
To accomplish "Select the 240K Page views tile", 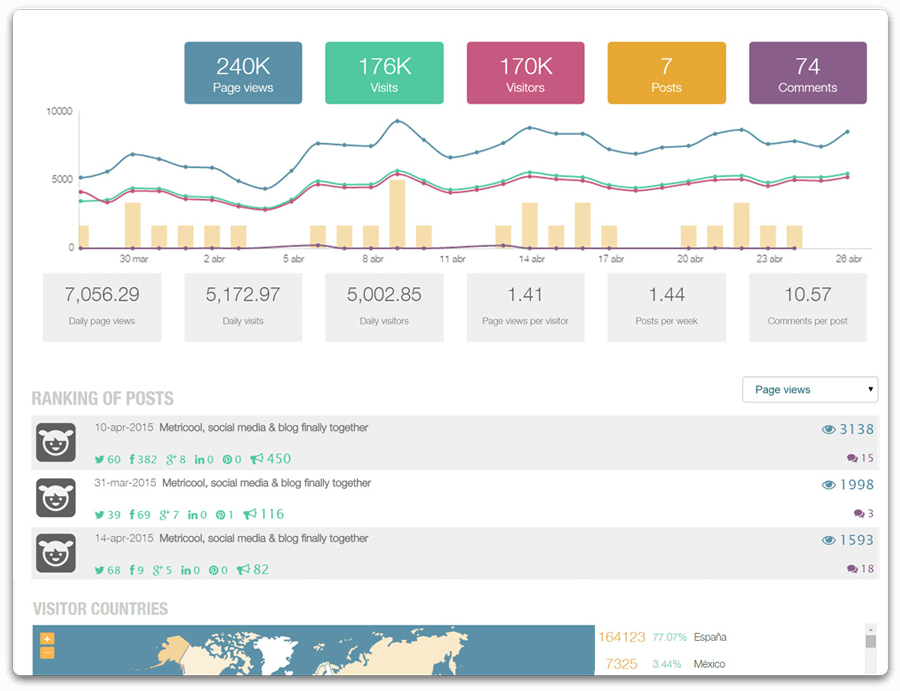I will tap(243, 73).
